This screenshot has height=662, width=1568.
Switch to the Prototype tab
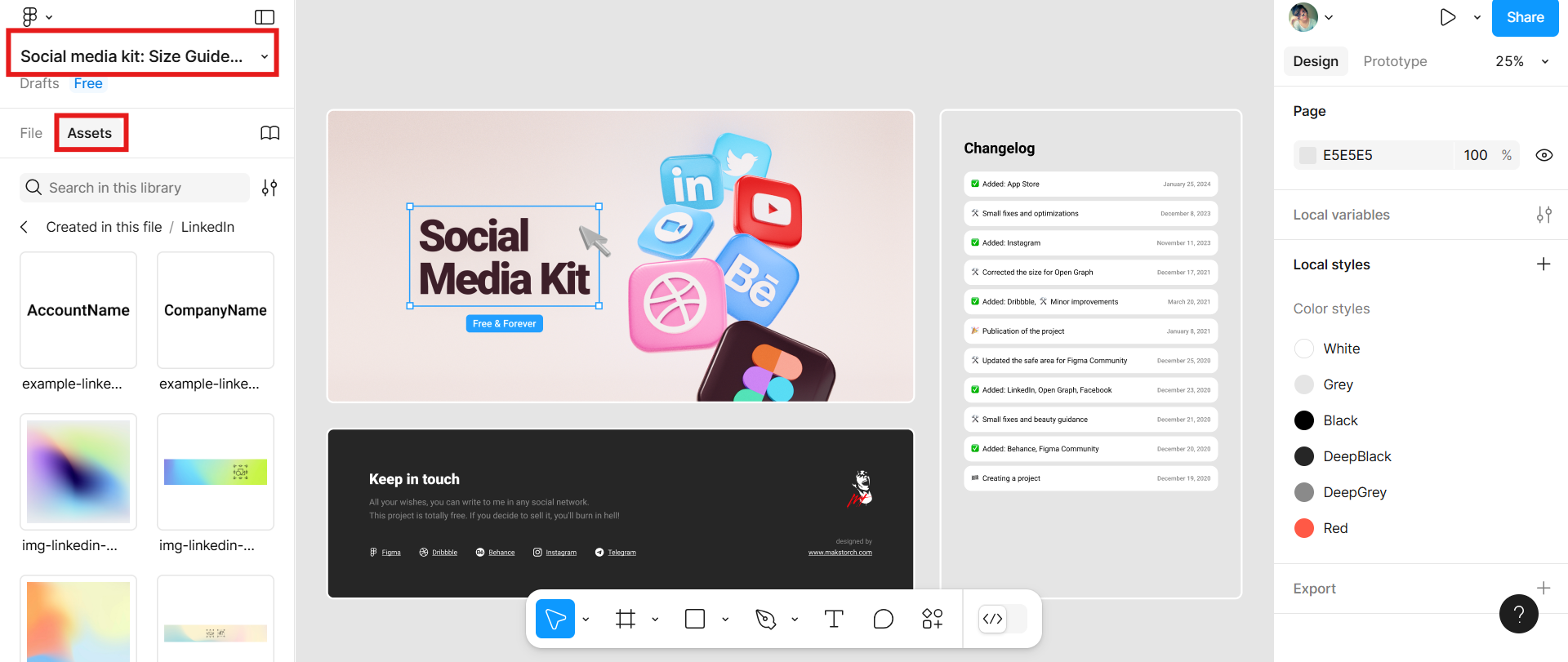1395,61
